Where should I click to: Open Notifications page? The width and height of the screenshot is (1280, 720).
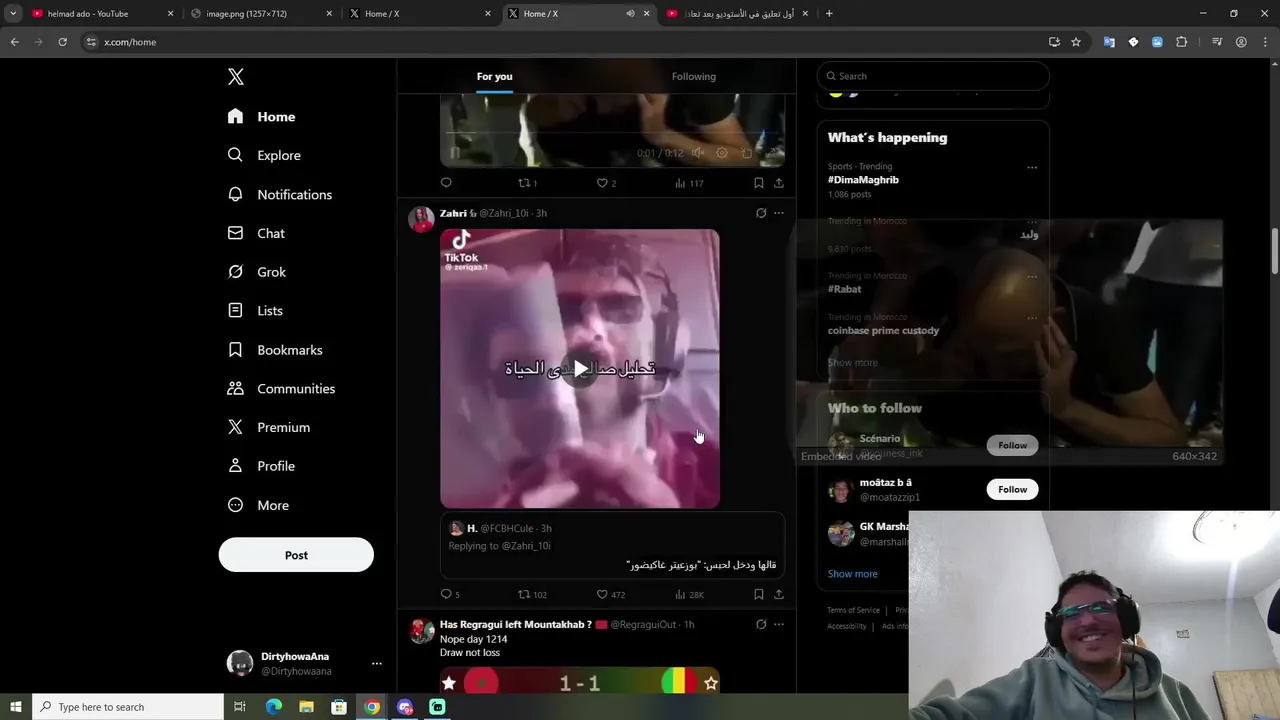tap(279, 194)
